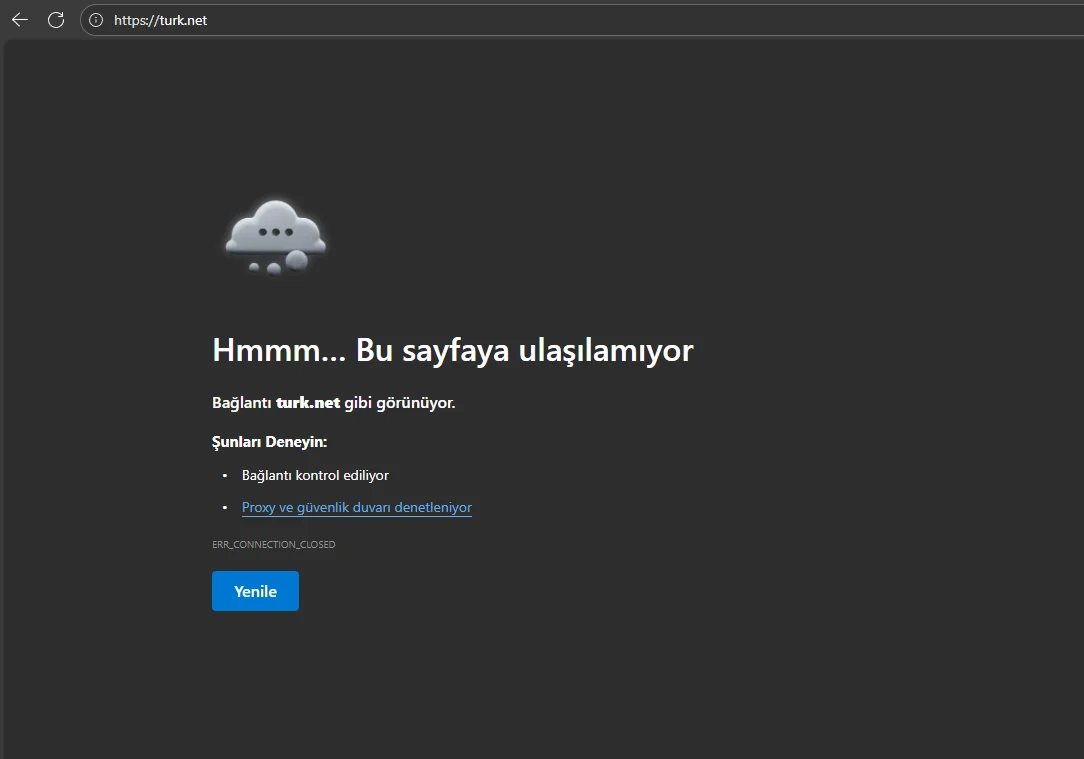Screen dimensions: 1084x759
Task: Click the bullet beside the proxy suggestion
Action: point(226,507)
